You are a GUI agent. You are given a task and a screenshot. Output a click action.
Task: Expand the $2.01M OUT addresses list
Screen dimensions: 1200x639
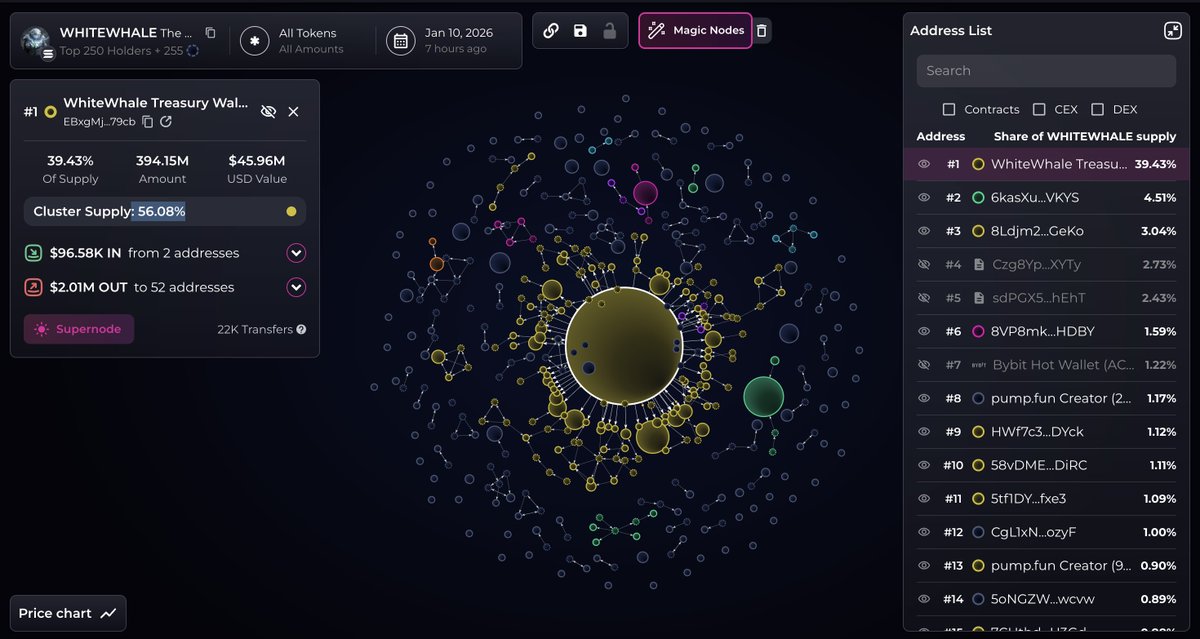coord(296,287)
